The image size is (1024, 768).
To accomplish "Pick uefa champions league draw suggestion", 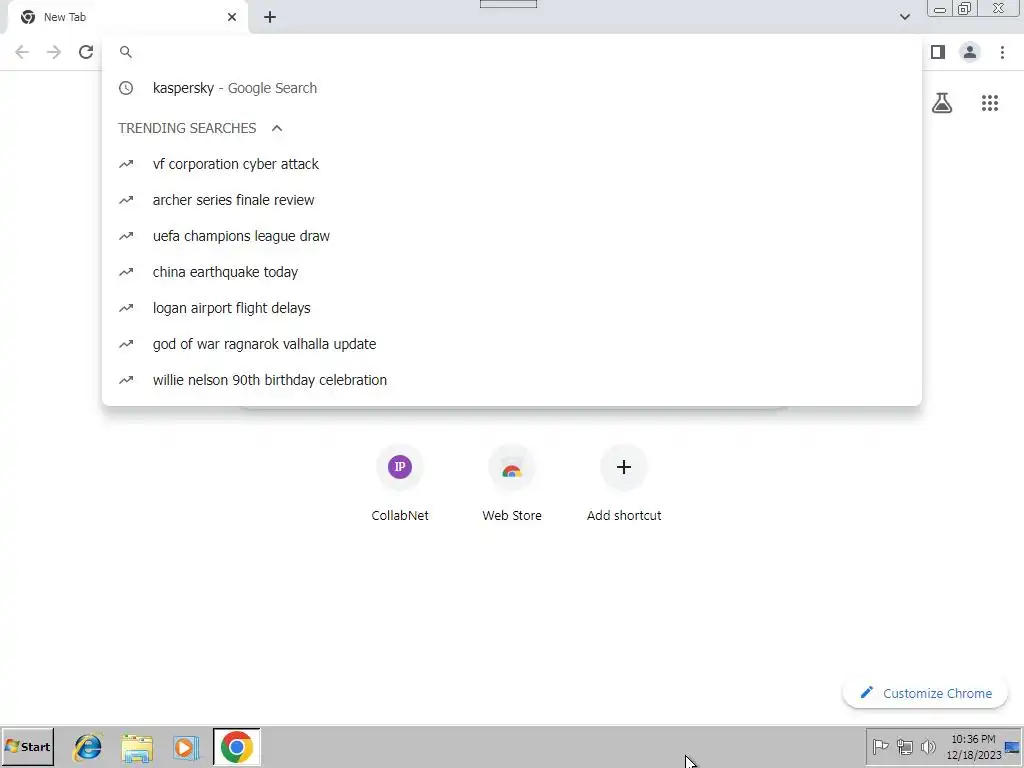I will (511, 236).
